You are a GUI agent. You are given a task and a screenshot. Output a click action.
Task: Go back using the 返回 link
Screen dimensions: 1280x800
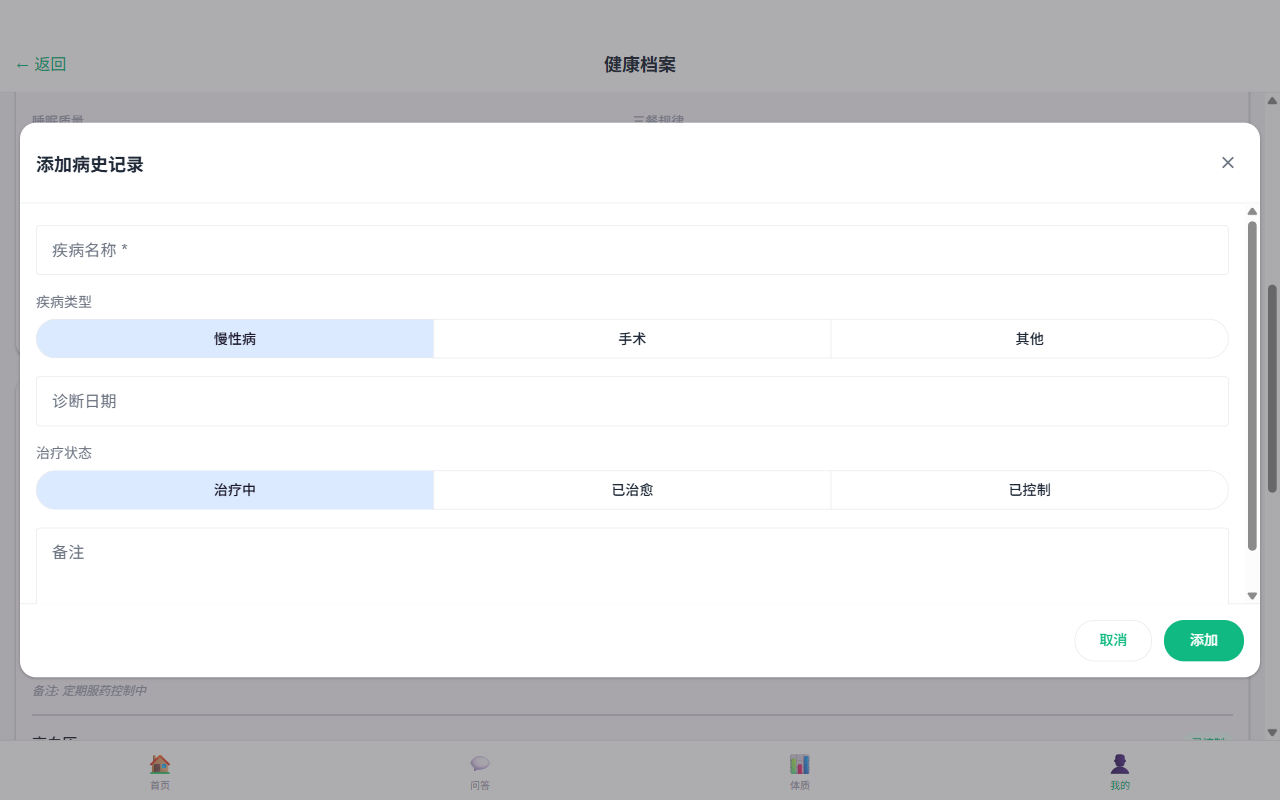[41, 65]
